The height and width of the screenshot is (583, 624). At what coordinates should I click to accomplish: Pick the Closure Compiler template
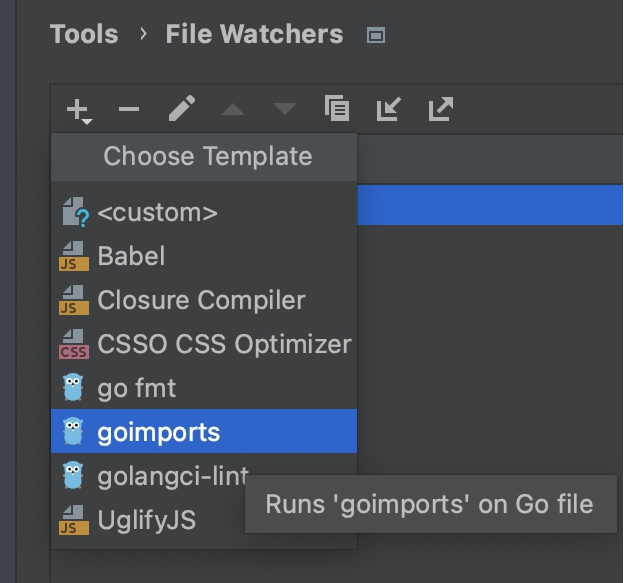[x=201, y=300]
